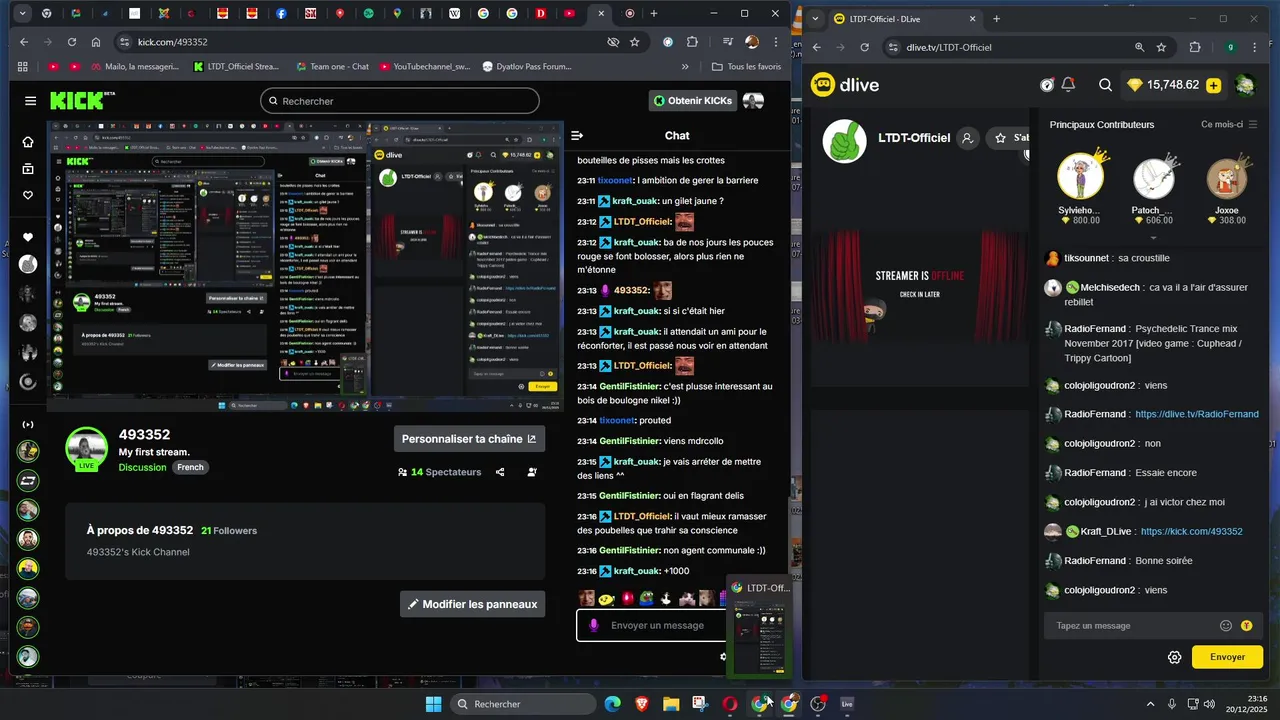Click the user-check icon after the share icon
The image size is (1280, 720).
pos(532,472)
